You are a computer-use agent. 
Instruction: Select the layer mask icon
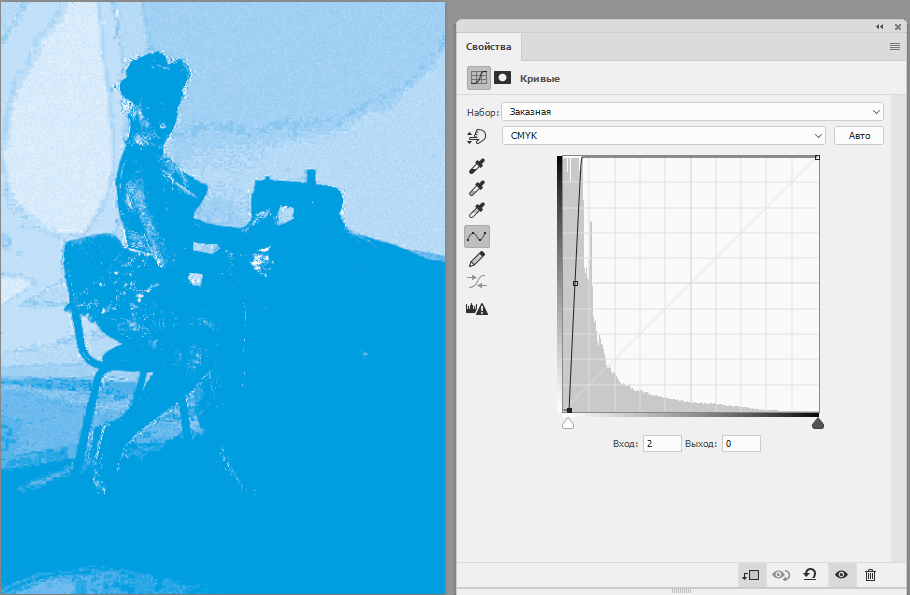(503, 78)
